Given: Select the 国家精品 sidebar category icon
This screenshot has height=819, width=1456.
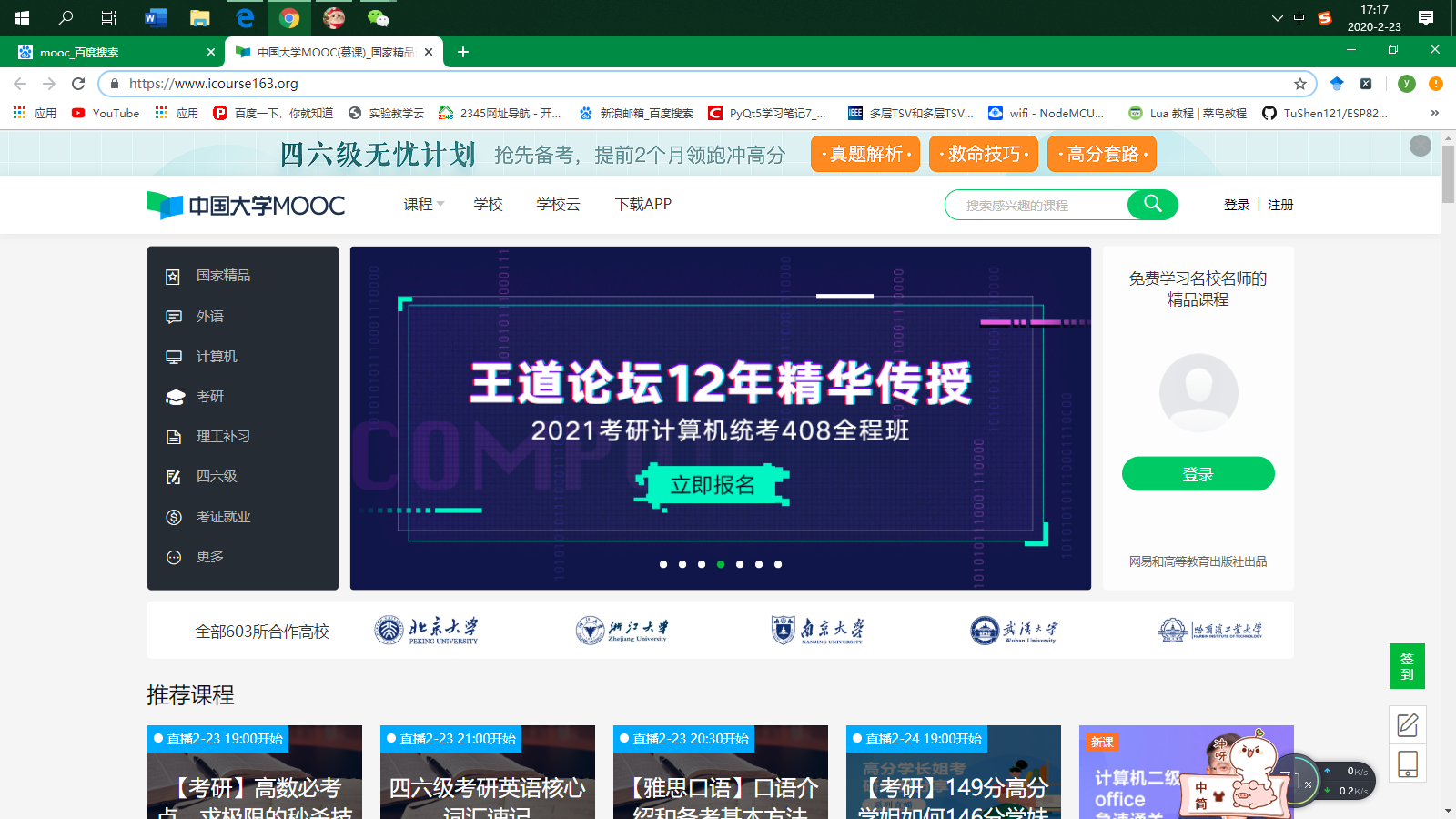Looking at the screenshot, I should (x=172, y=275).
